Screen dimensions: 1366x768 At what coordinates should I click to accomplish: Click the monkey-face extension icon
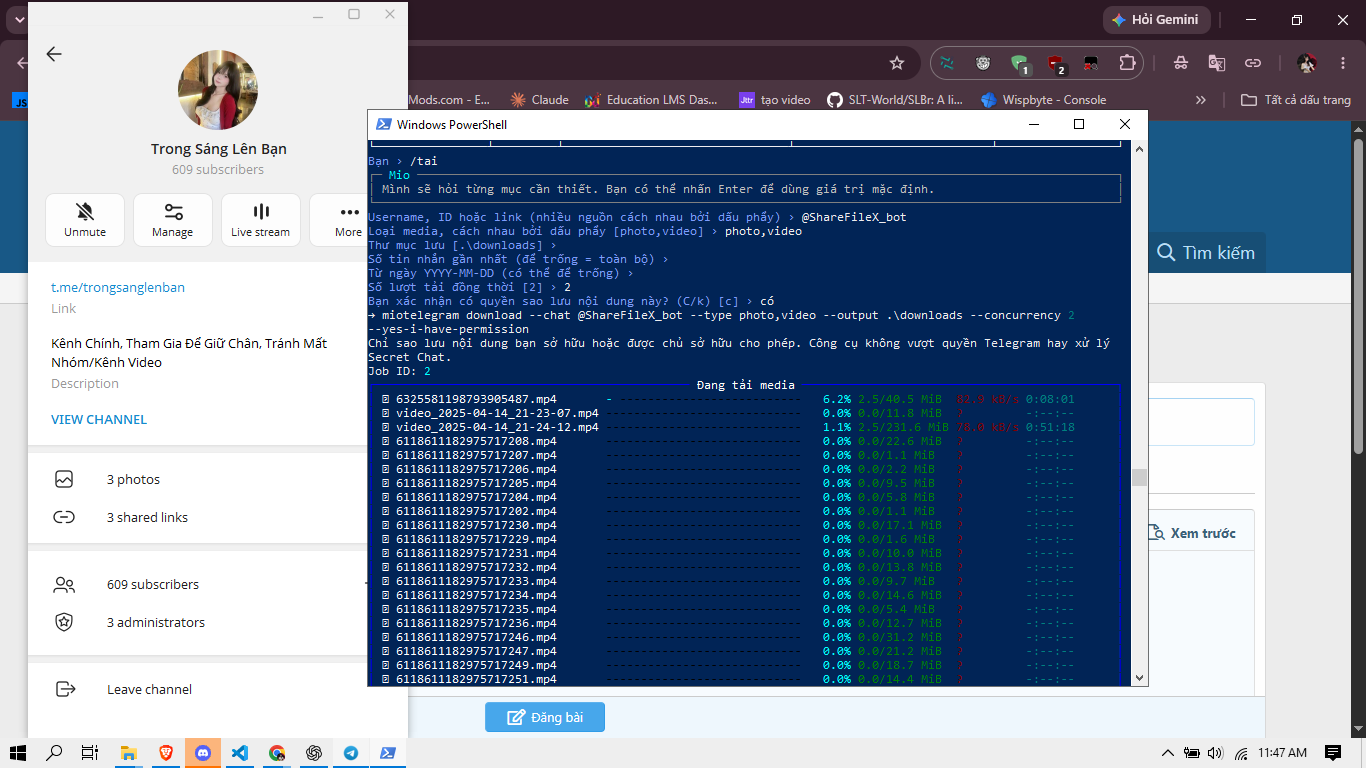[x=984, y=63]
